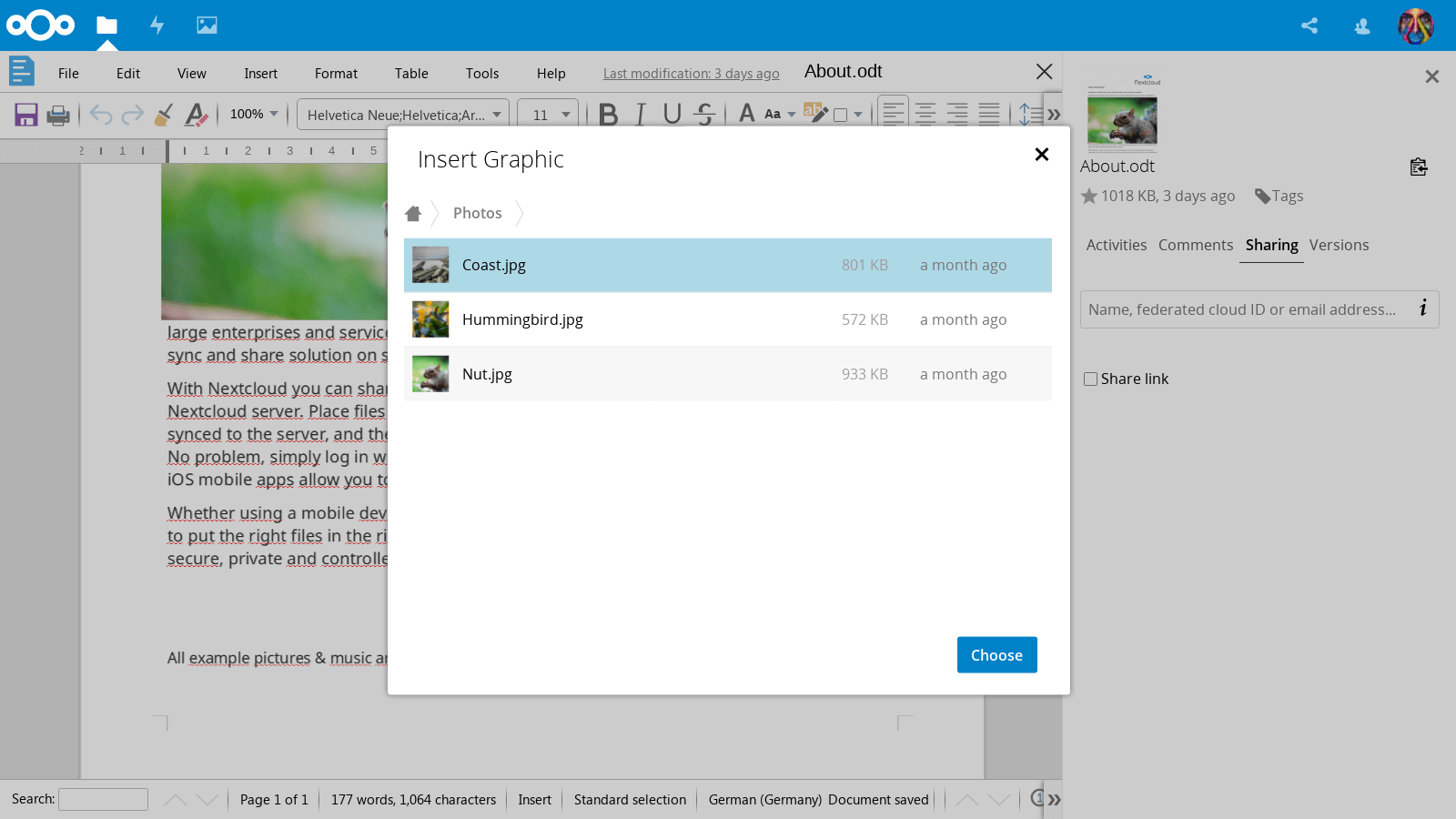Open the line spacing control
This screenshot has width=1456, height=819.
coord(1030,115)
